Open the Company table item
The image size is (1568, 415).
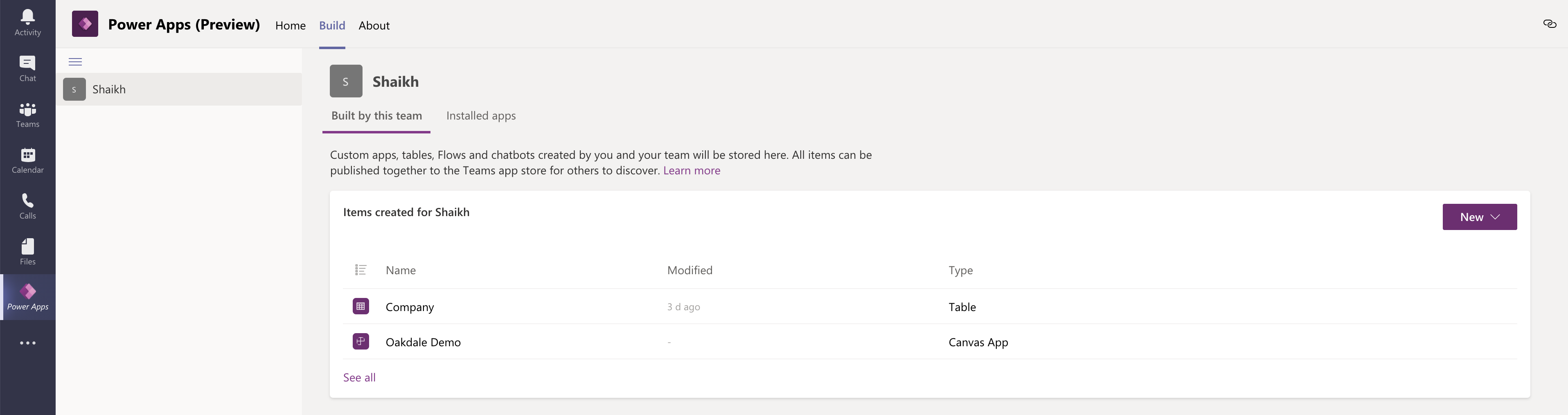click(x=410, y=307)
